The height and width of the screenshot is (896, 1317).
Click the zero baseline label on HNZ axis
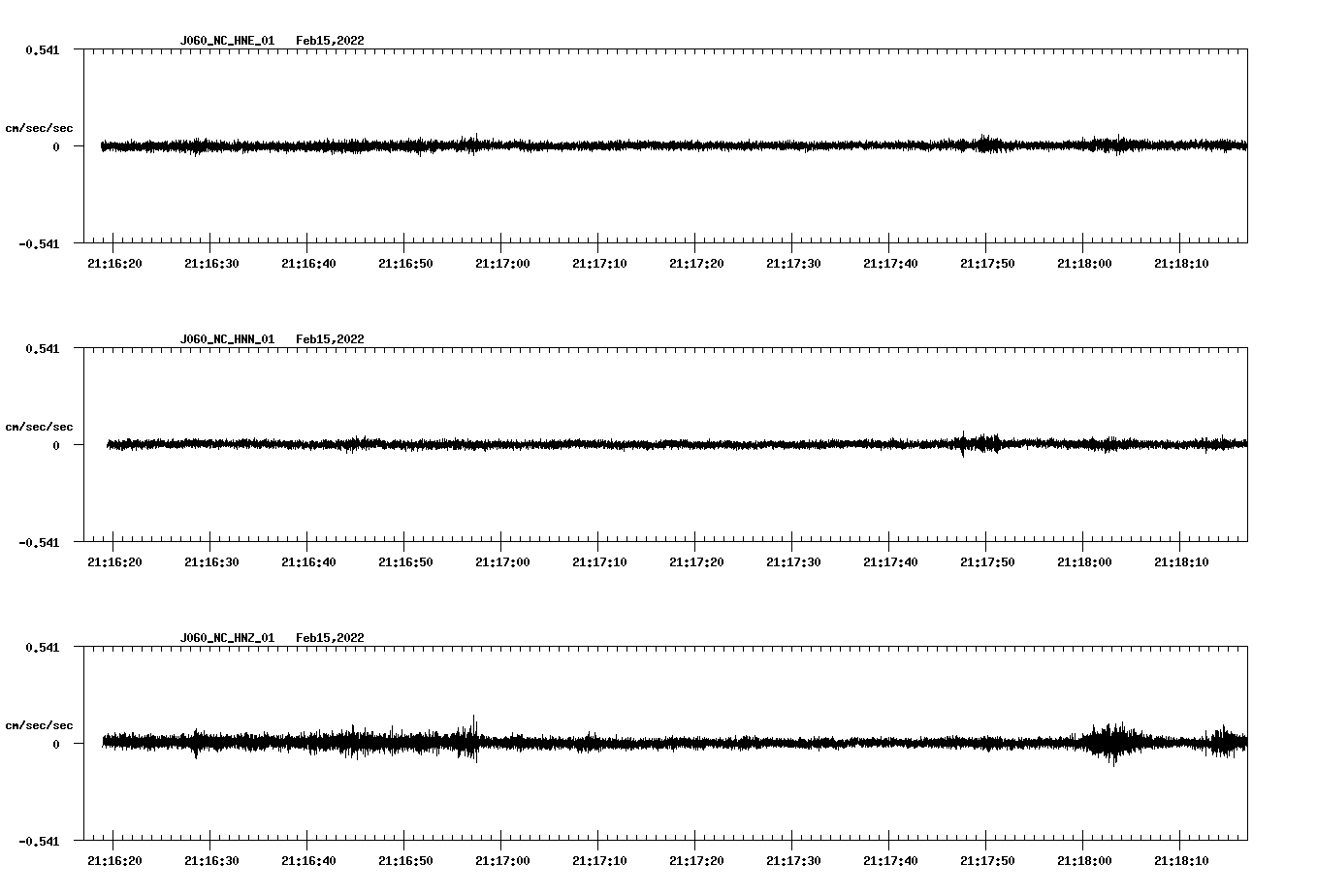click(56, 744)
